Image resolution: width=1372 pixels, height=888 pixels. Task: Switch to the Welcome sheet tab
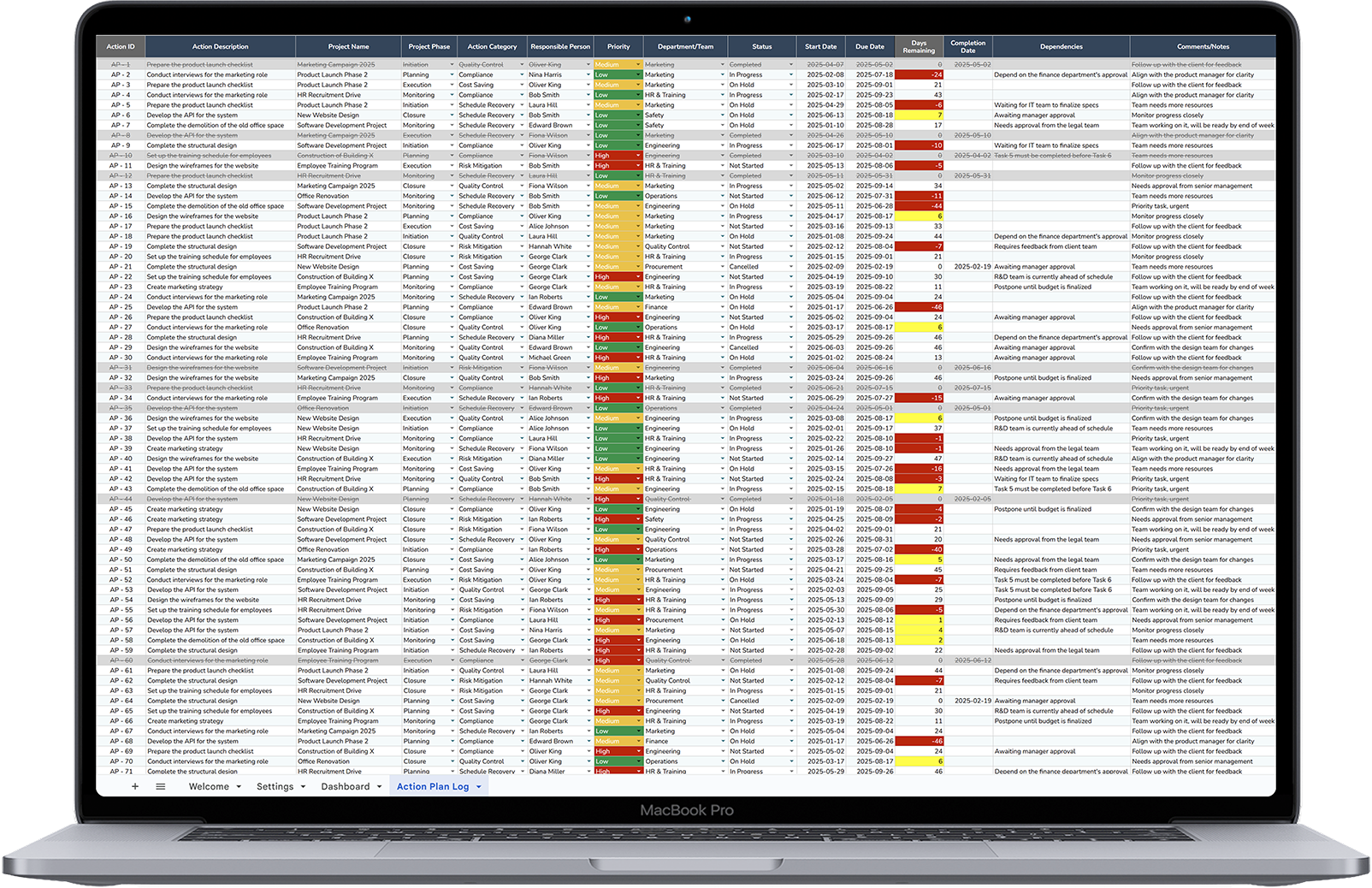(209, 786)
